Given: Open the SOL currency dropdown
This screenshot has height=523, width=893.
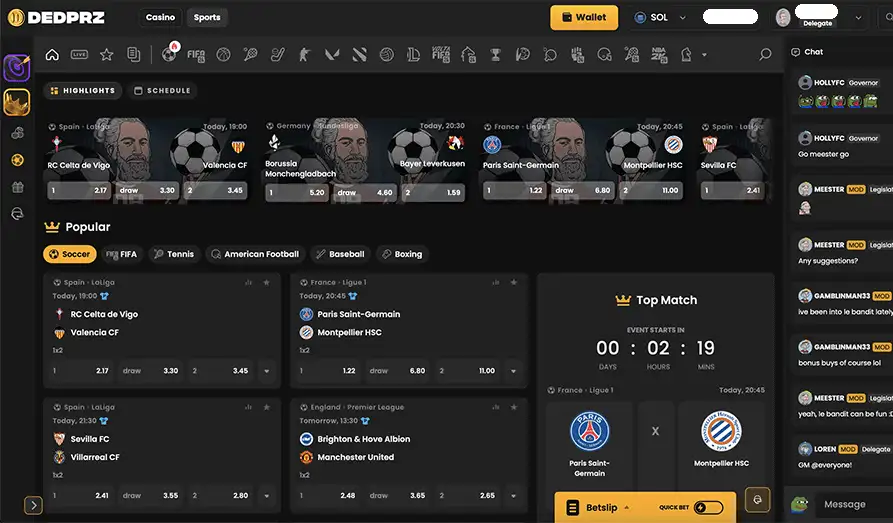Looking at the screenshot, I should point(660,17).
